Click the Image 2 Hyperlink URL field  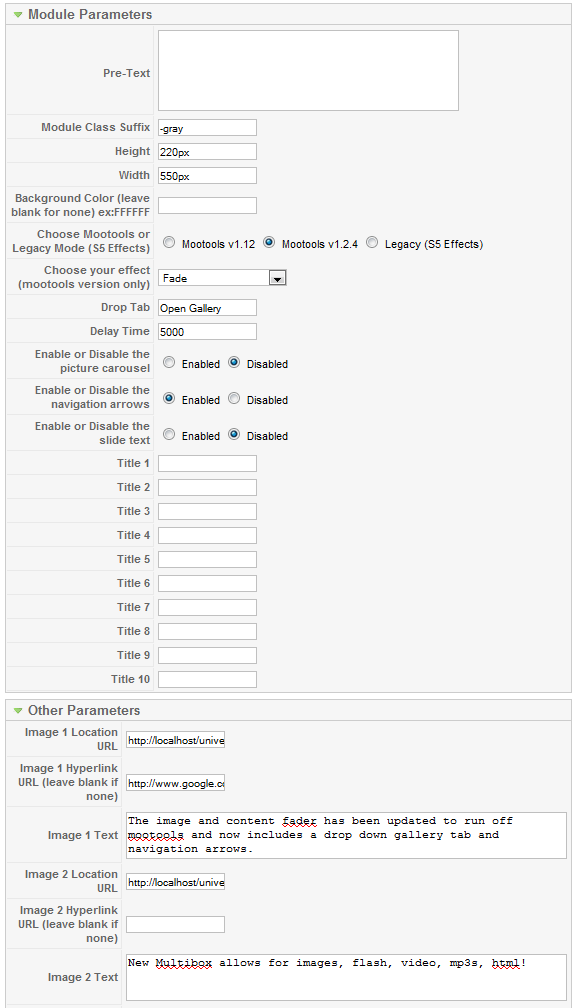pyautogui.click(x=176, y=924)
